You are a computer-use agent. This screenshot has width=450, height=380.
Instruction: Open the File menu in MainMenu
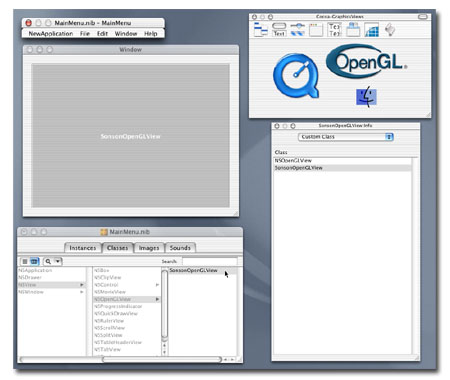tap(85, 34)
